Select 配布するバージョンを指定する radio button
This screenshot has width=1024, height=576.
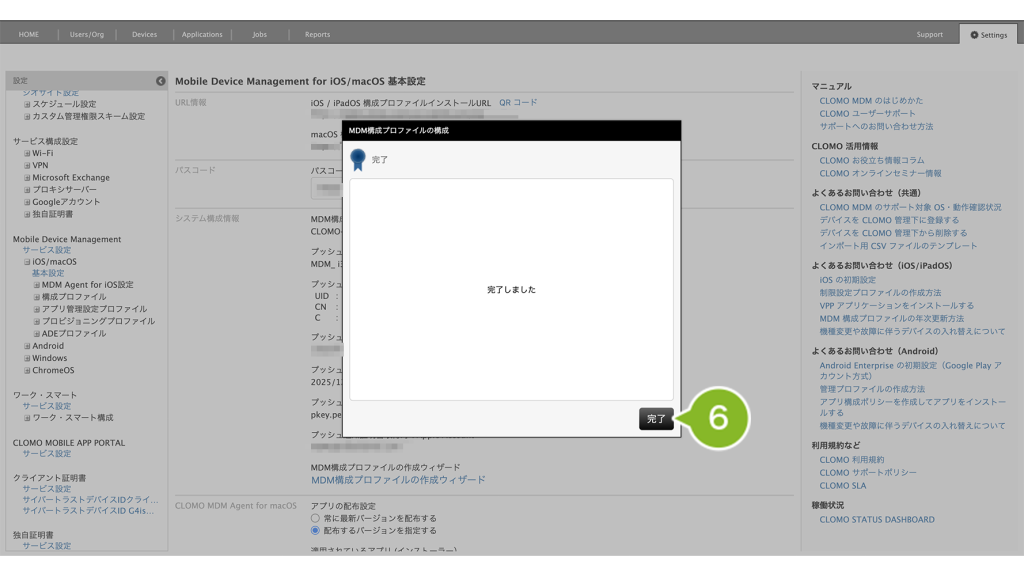pos(315,530)
